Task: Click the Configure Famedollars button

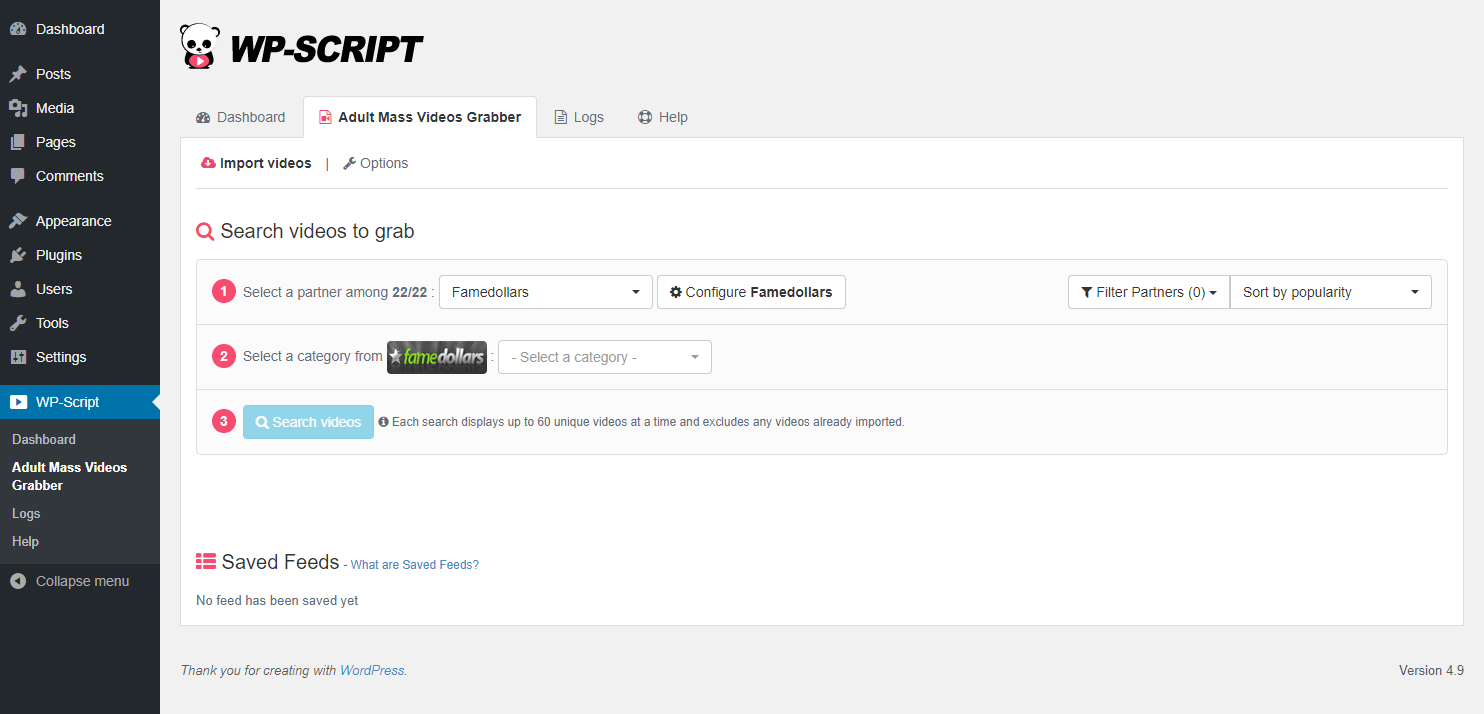Action: tap(751, 292)
